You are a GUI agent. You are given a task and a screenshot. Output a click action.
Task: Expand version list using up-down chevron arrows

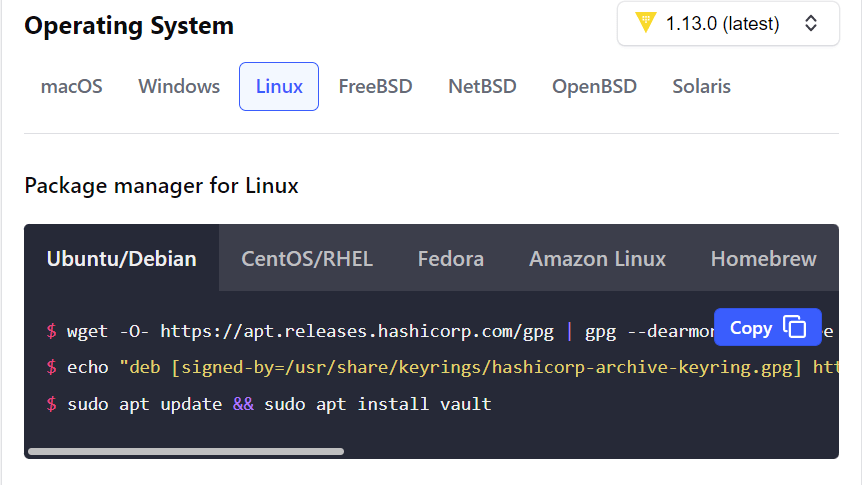pos(811,23)
